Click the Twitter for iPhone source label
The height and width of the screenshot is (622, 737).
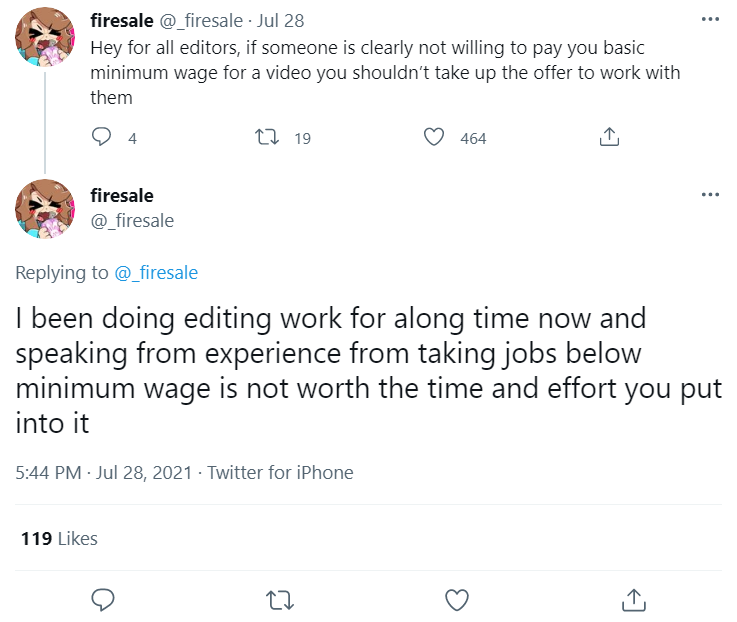pos(280,472)
